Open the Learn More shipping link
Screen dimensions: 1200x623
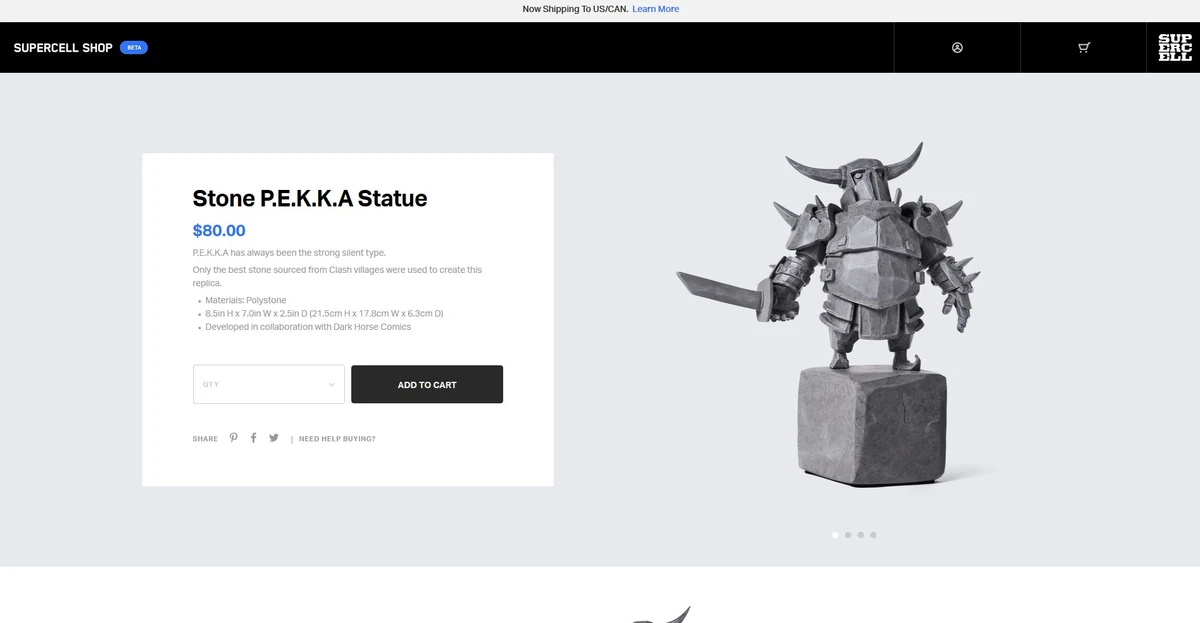click(655, 9)
